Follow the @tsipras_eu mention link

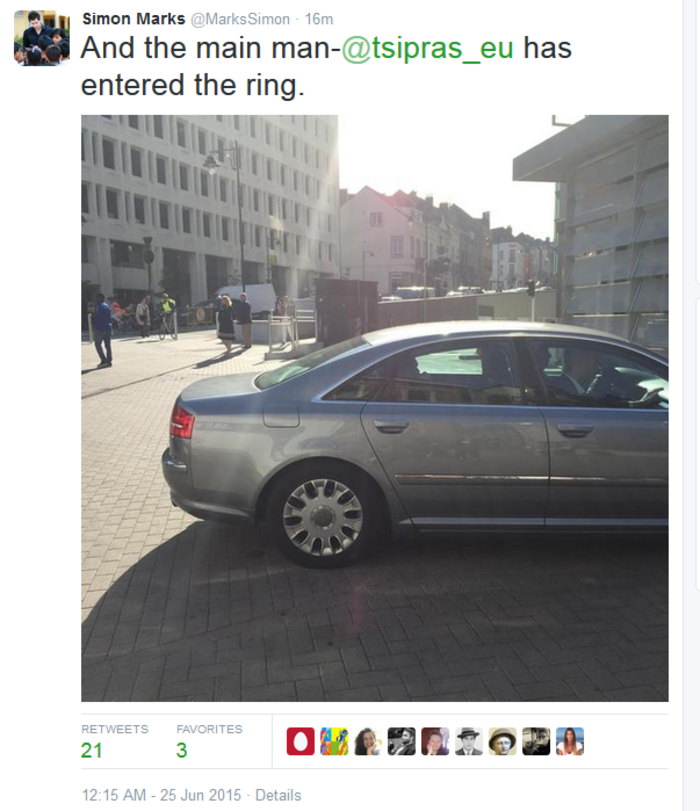coord(427,48)
